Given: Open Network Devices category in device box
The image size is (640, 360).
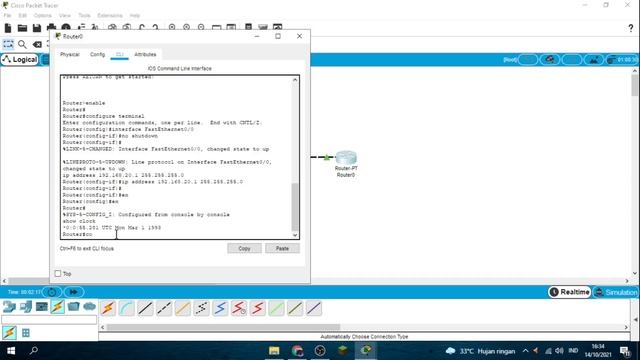Looking at the screenshot, I should (9, 307).
